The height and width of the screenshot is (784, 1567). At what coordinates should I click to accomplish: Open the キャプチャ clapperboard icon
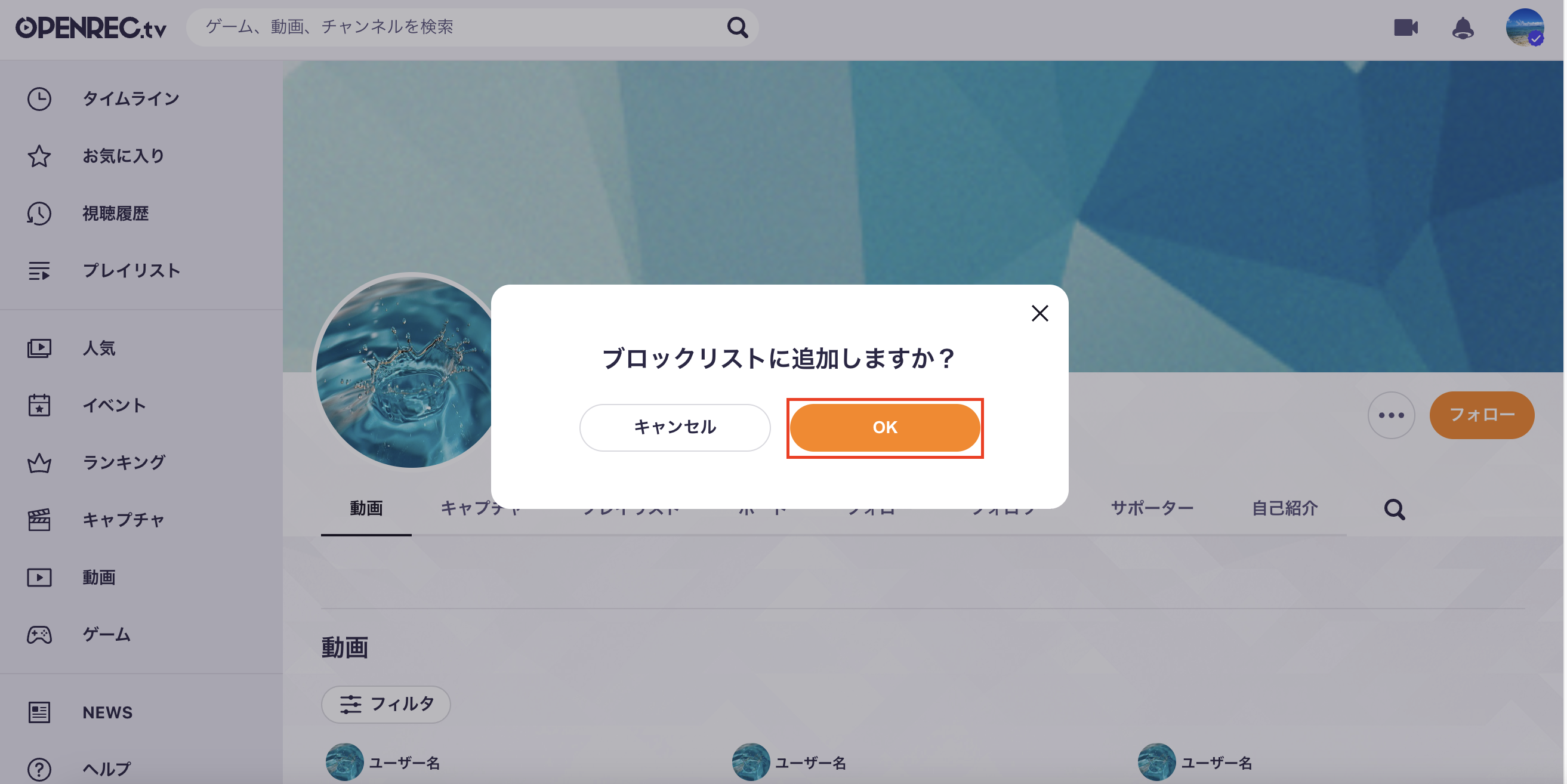pos(39,520)
